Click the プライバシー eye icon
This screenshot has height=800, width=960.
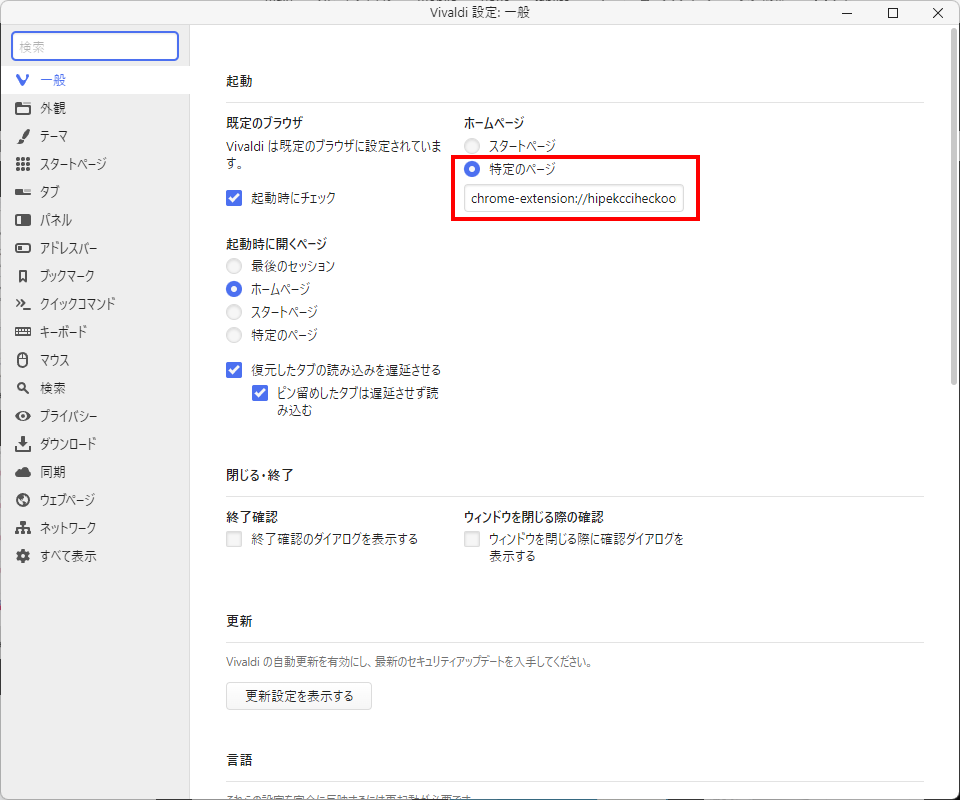tap(23, 416)
